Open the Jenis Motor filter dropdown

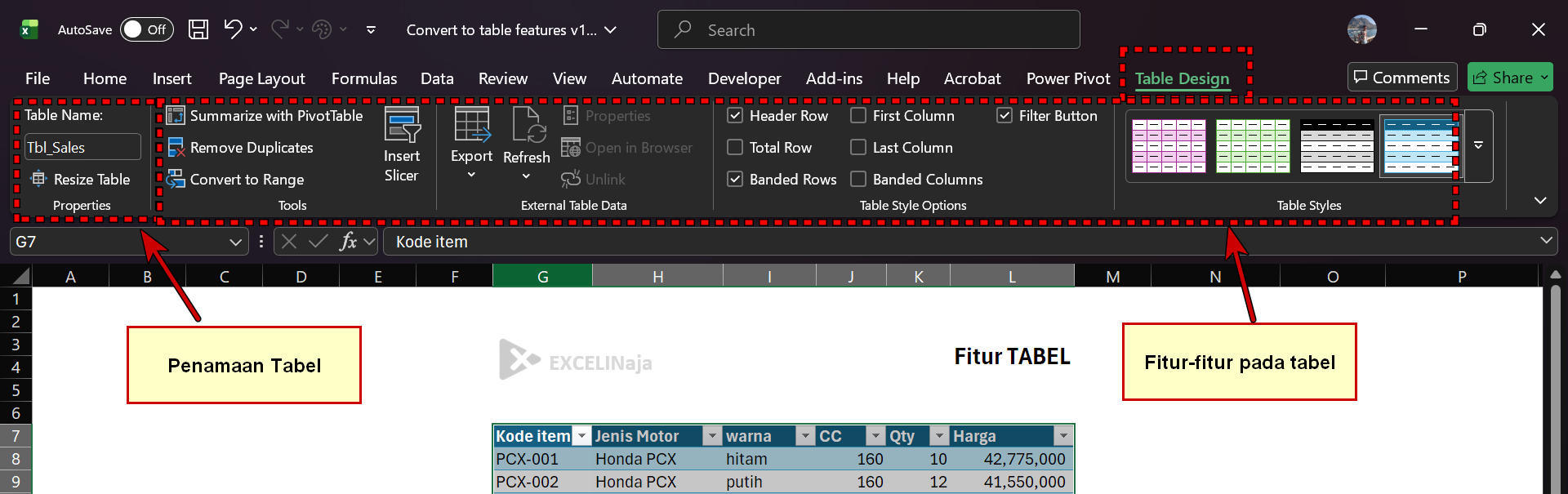[x=712, y=436]
